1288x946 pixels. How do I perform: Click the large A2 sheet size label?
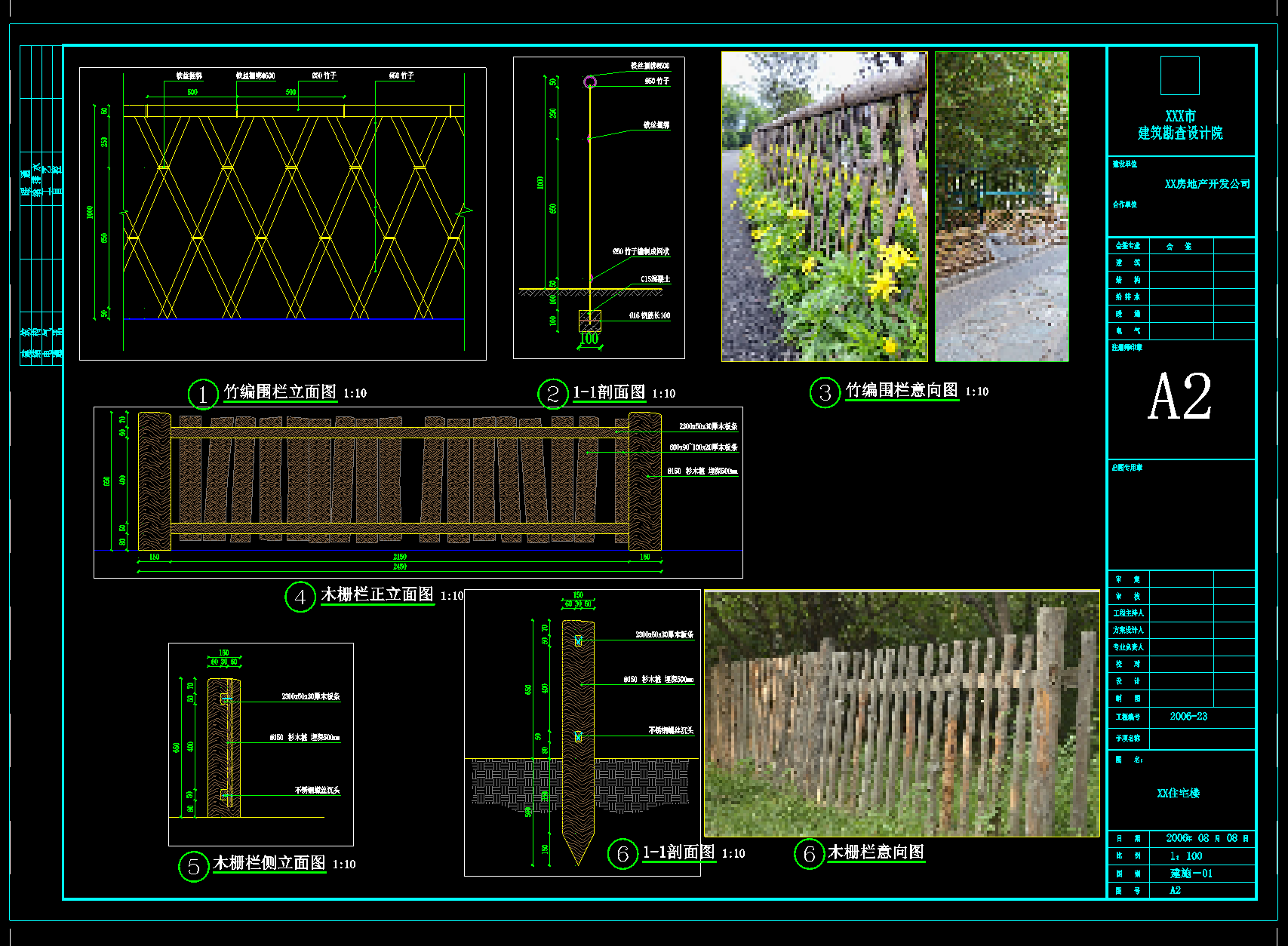tap(1179, 397)
